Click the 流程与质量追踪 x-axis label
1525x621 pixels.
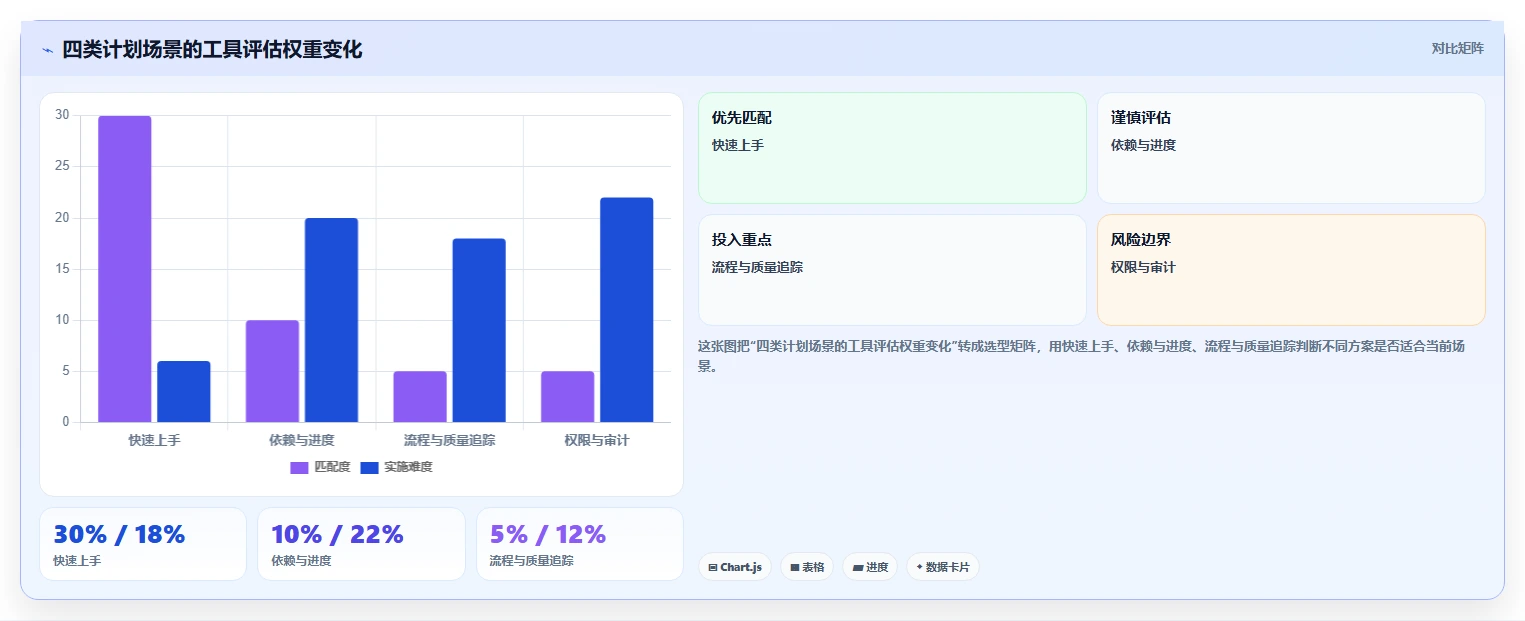point(450,440)
